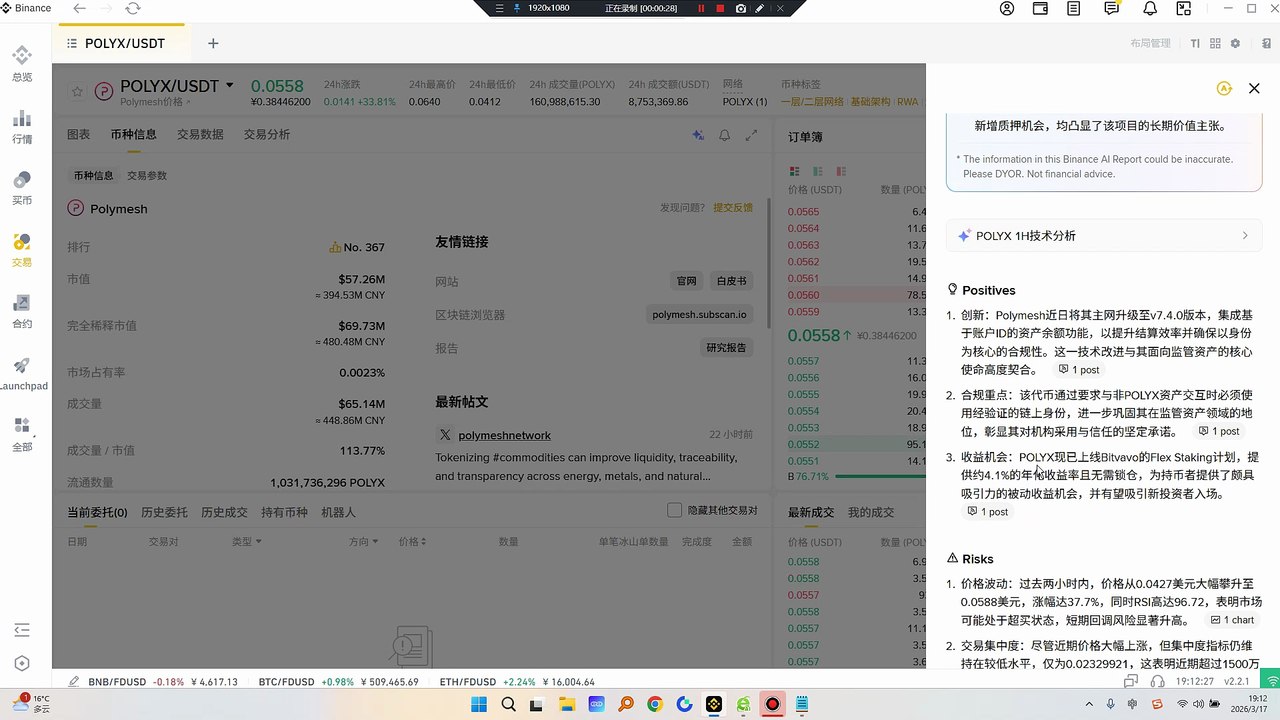Select the combined order book view icon
Screen dimensions: 1280x720
tap(795, 172)
